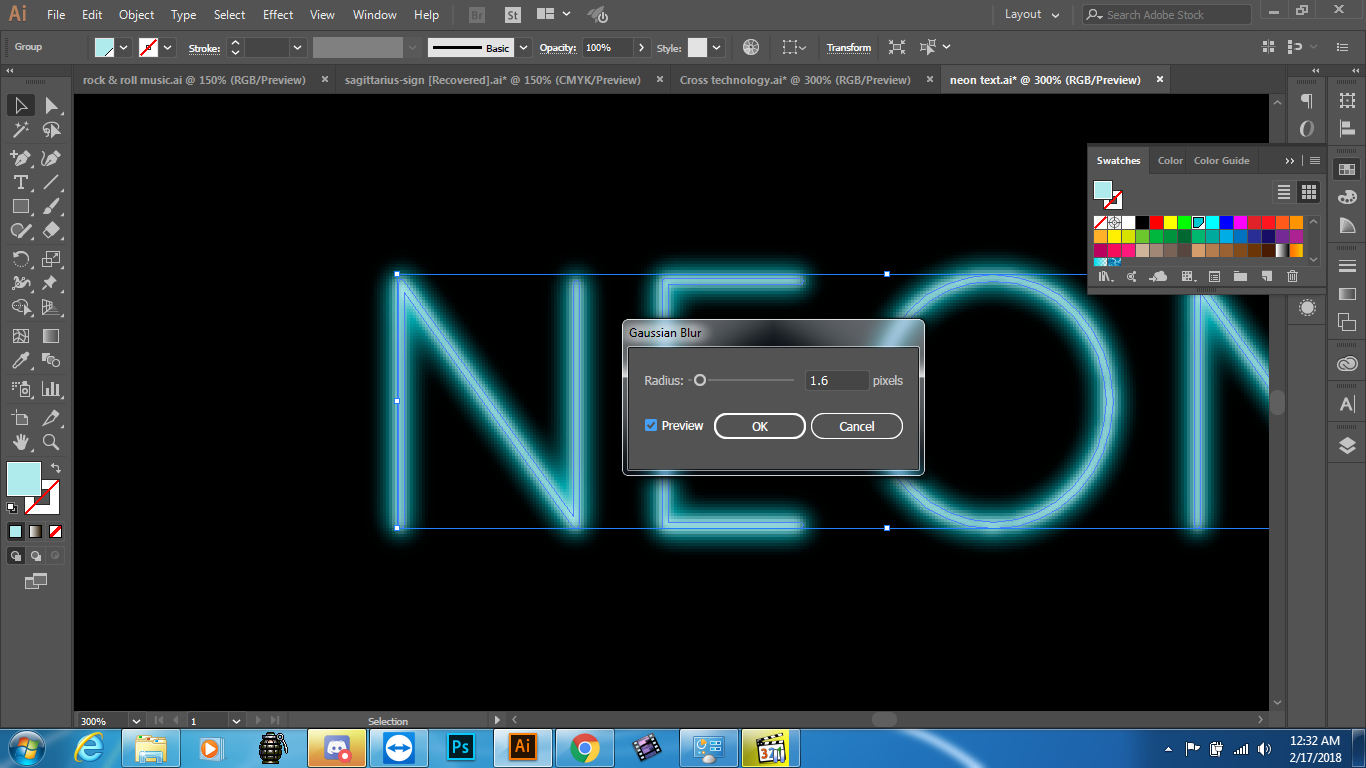Screen dimensions: 1366x768
Task: Switch swatches to list view
Action: click(1284, 192)
